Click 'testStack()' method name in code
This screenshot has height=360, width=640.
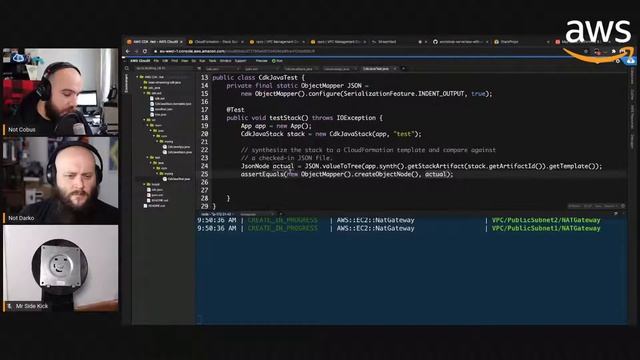[x=289, y=118]
